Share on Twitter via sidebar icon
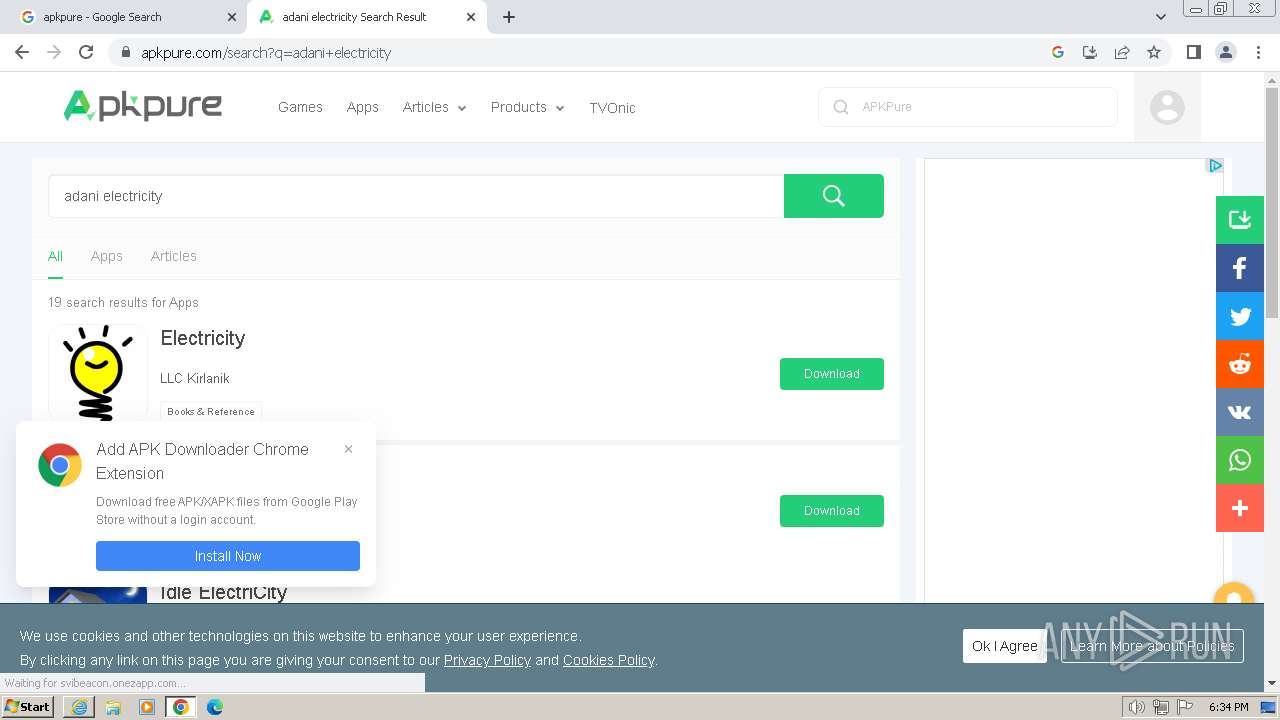This screenshot has width=1280, height=720. coord(1240,316)
